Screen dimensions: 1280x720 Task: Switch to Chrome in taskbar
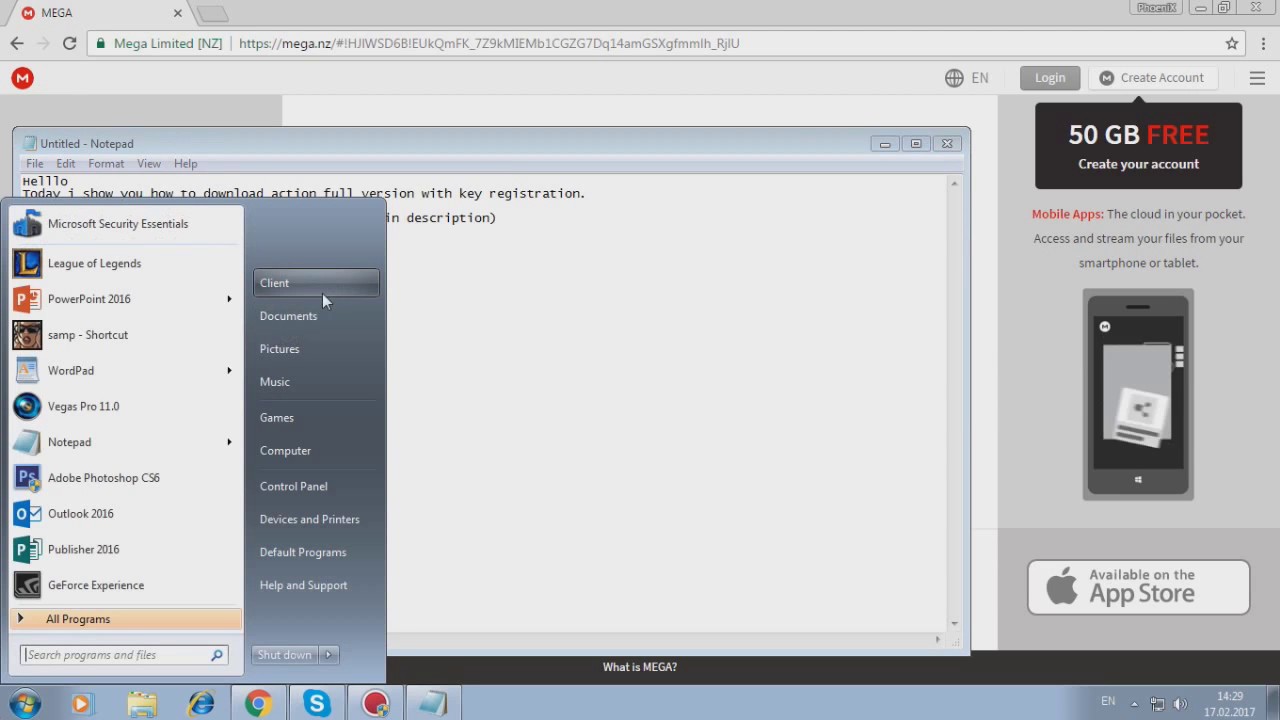coord(258,704)
